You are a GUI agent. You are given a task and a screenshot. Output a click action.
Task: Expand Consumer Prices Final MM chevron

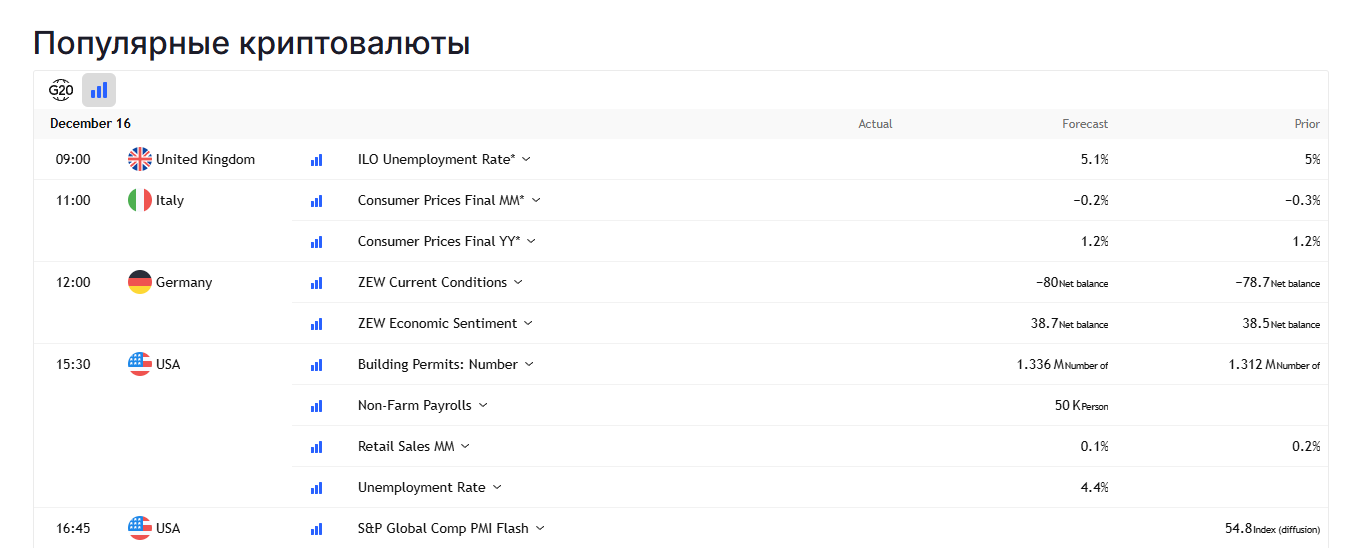(x=536, y=200)
